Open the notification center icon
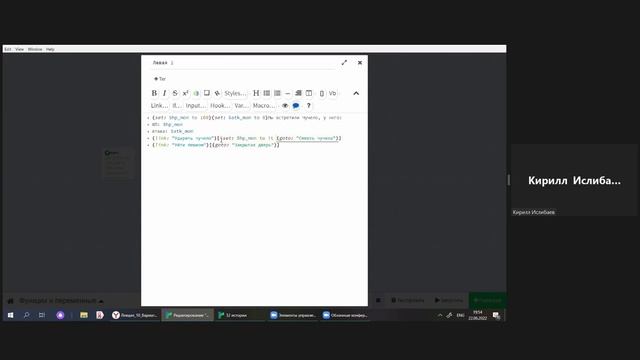The image size is (640, 360). (x=496, y=315)
